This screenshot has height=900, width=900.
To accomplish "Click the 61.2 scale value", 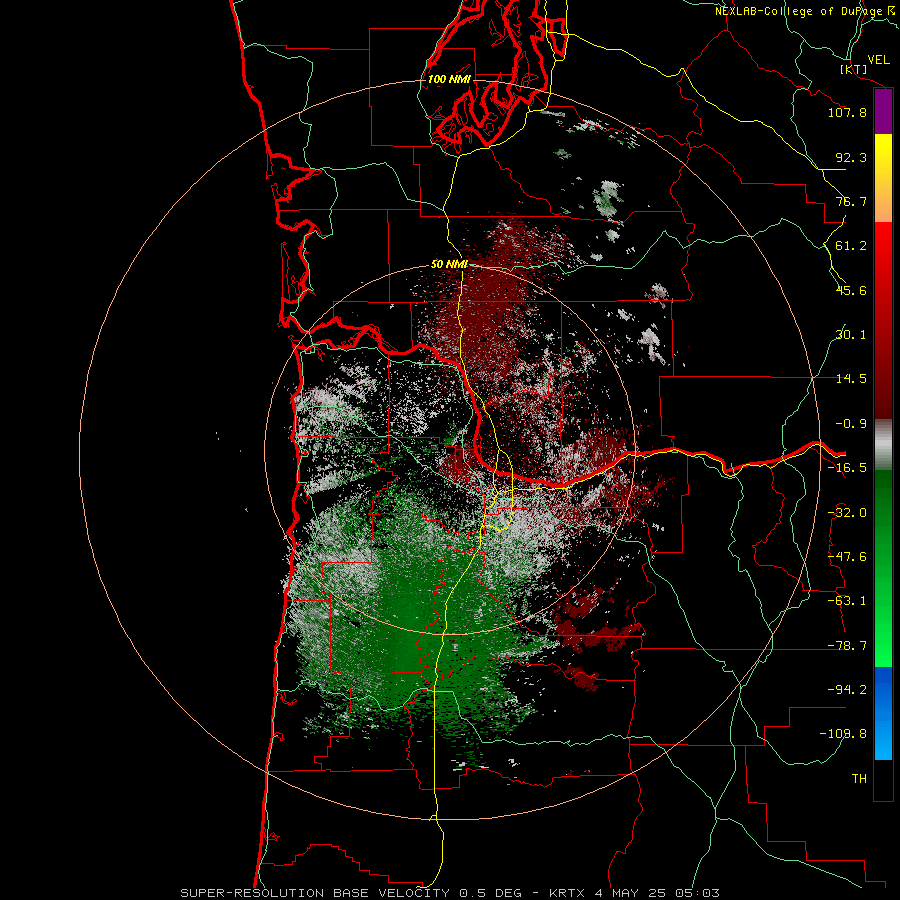I will (x=851, y=246).
